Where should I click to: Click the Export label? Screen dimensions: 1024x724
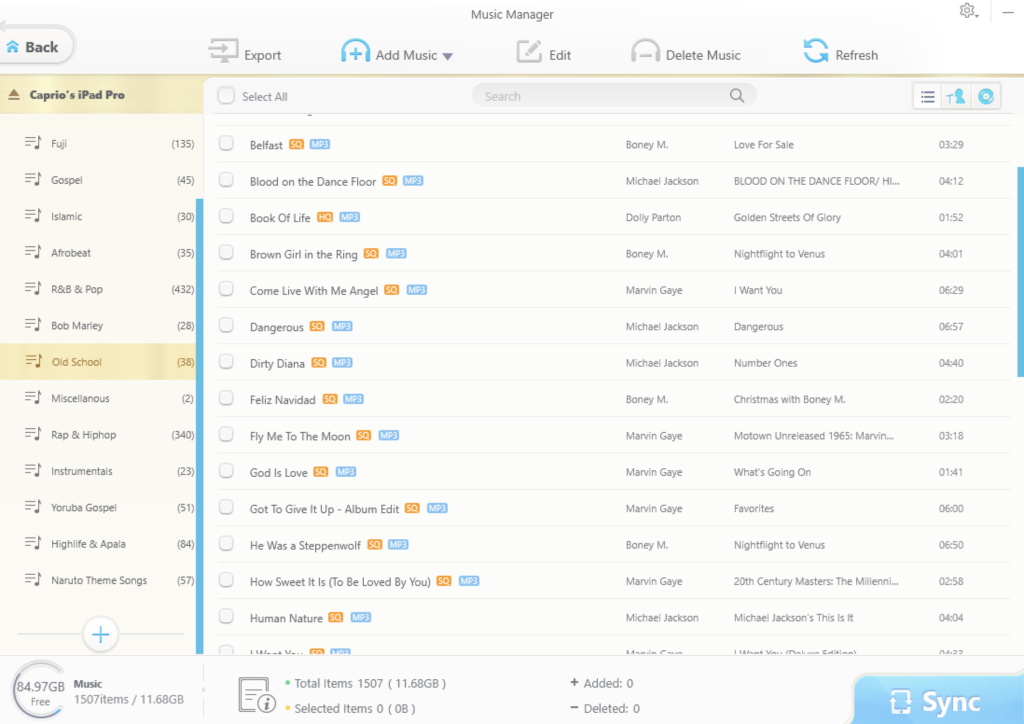click(x=263, y=55)
